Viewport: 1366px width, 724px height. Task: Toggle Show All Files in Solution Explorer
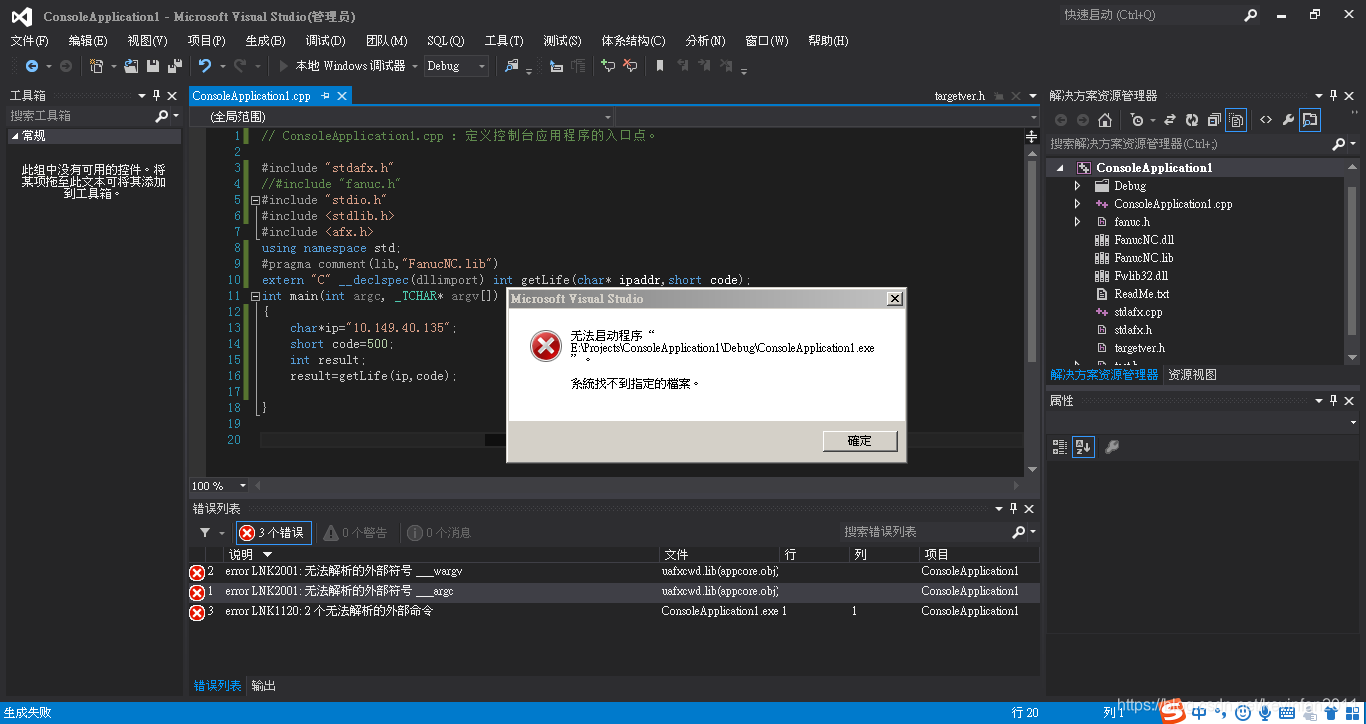click(1236, 120)
